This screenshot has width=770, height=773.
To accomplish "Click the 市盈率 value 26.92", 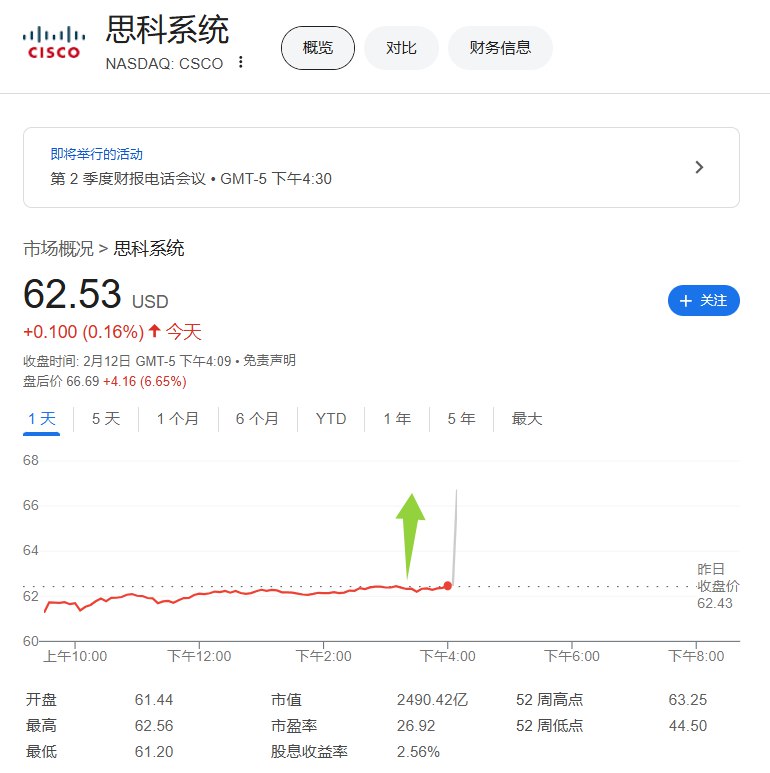I will [416, 726].
